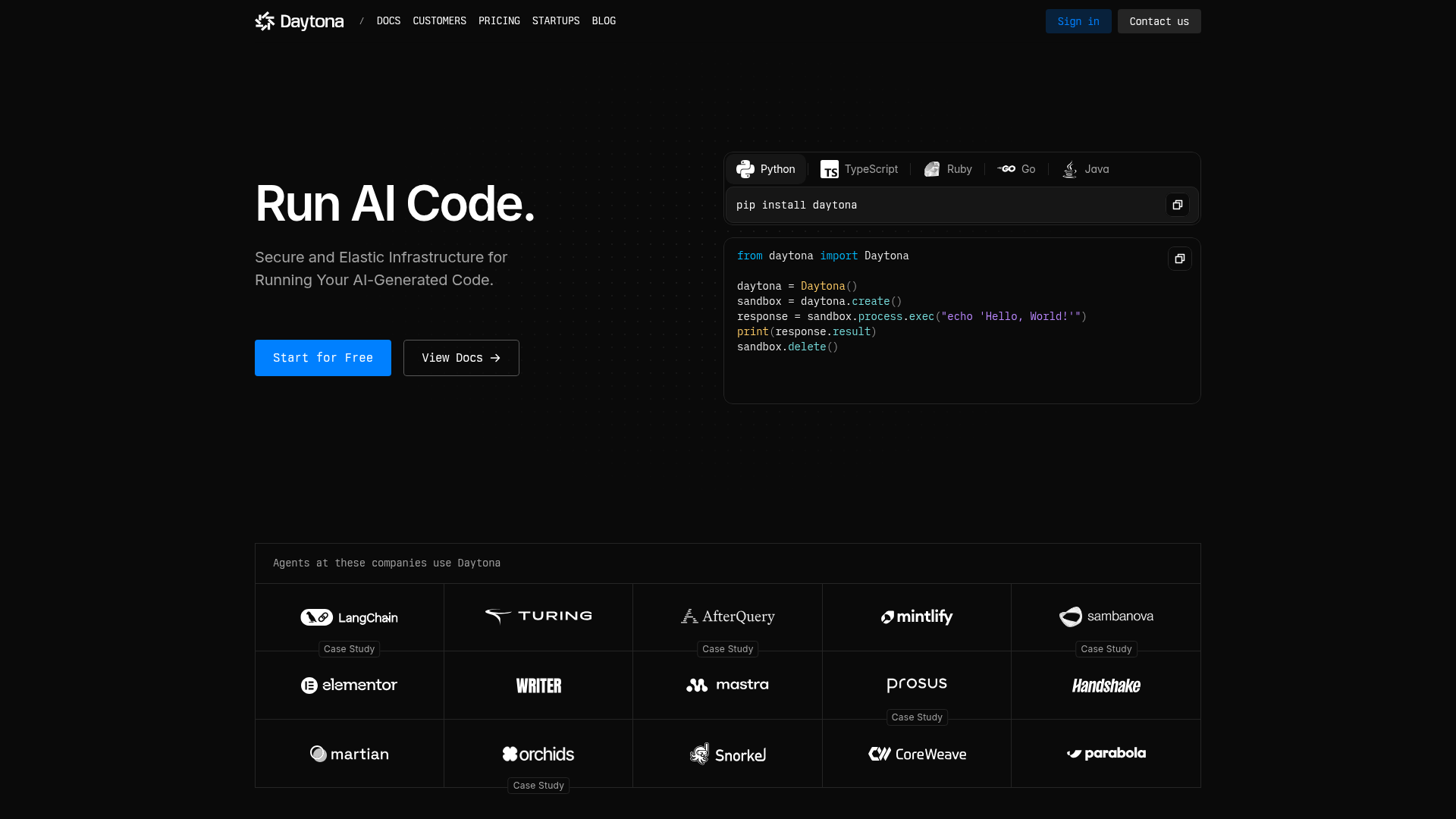Screen dimensions: 1456x819
Task: Click Start for Free button
Action: (x=323, y=358)
